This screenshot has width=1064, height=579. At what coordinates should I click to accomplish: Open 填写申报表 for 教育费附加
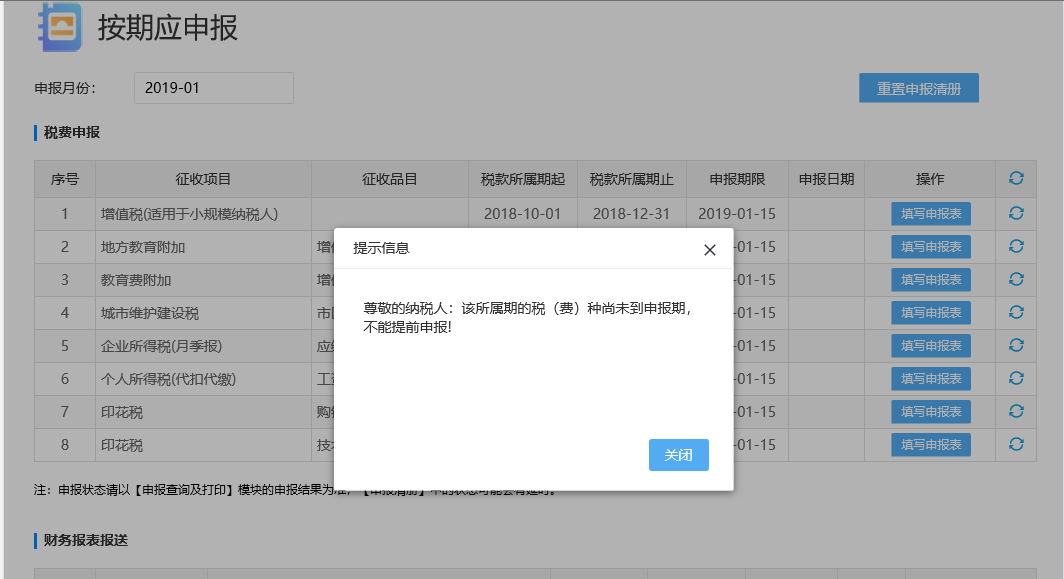[x=930, y=279]
